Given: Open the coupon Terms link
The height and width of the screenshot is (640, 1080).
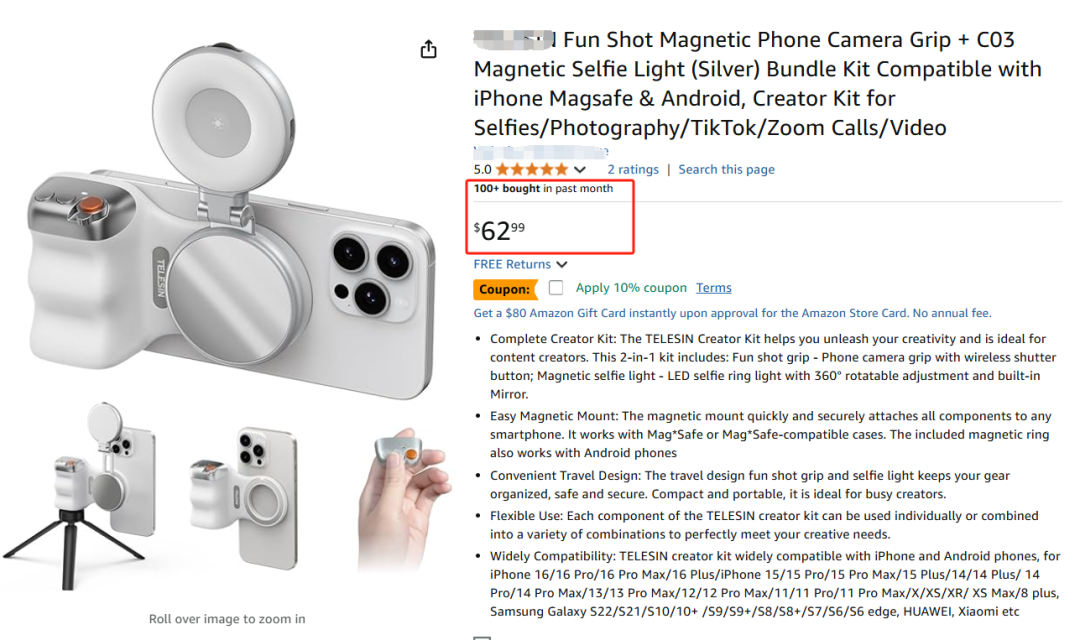Looking at the screenshot, I should tap(714, 287).
